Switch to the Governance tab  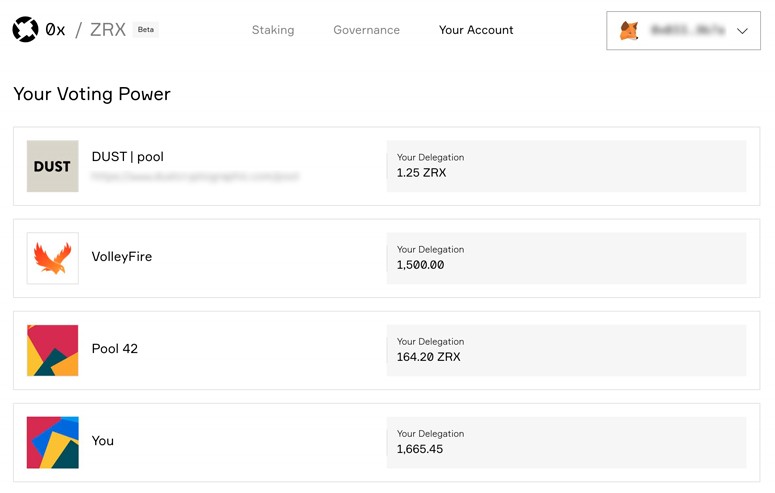pos(366,30)
